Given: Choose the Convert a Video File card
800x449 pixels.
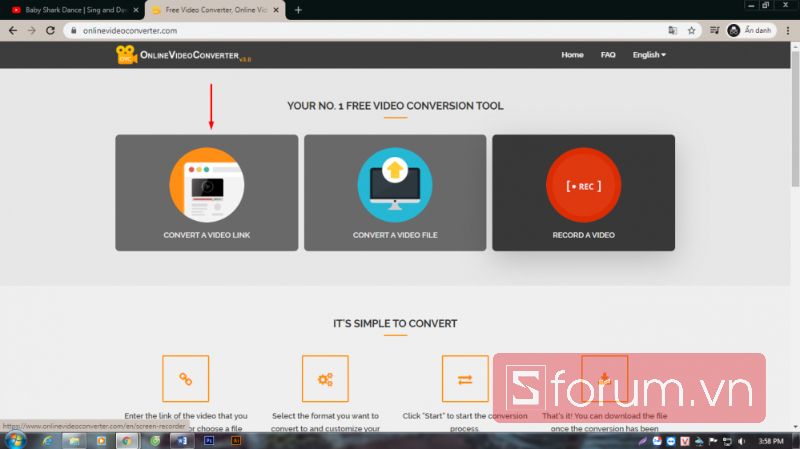Looking at the screenshot, I should 395,192.
